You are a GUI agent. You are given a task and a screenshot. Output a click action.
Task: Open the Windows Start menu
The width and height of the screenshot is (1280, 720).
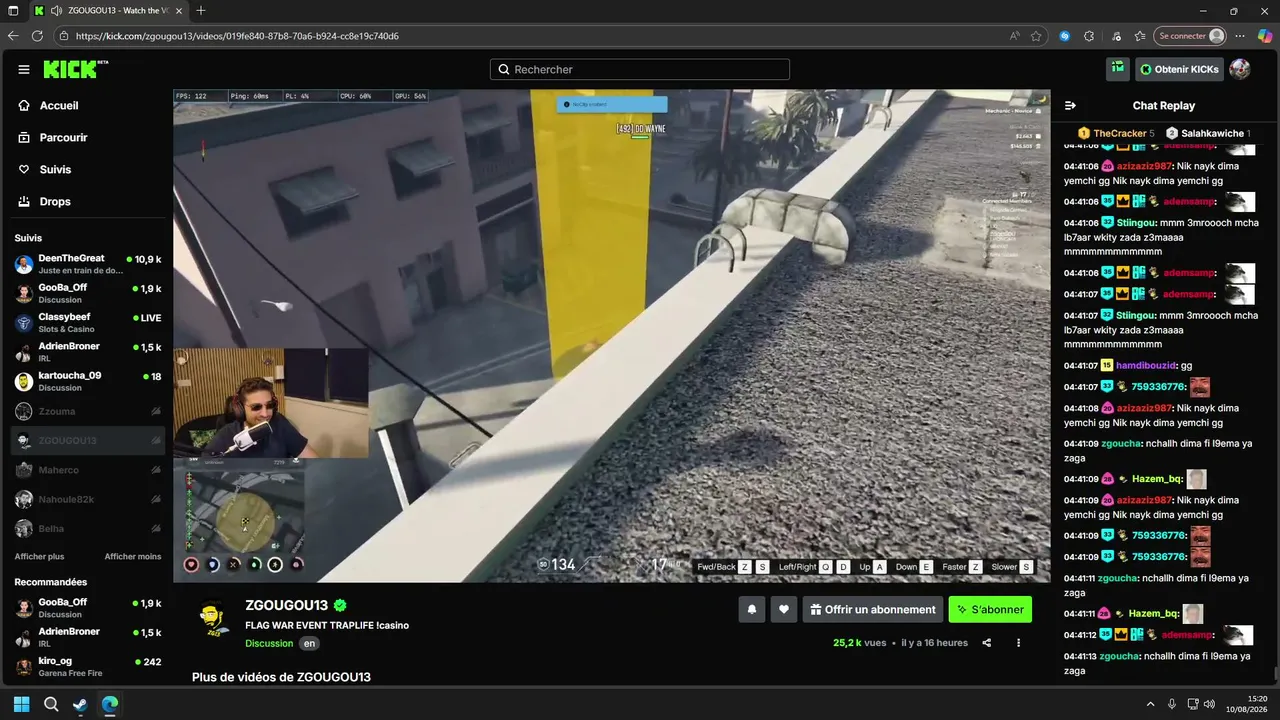[x=22, y=704]
